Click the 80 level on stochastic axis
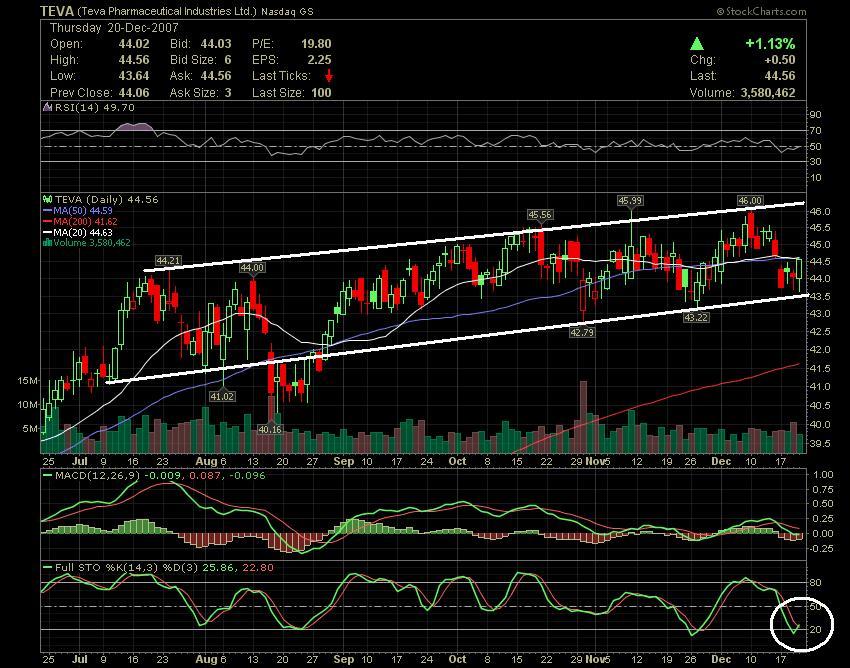This screenshot has width=850, height=668. coord(815,583)
